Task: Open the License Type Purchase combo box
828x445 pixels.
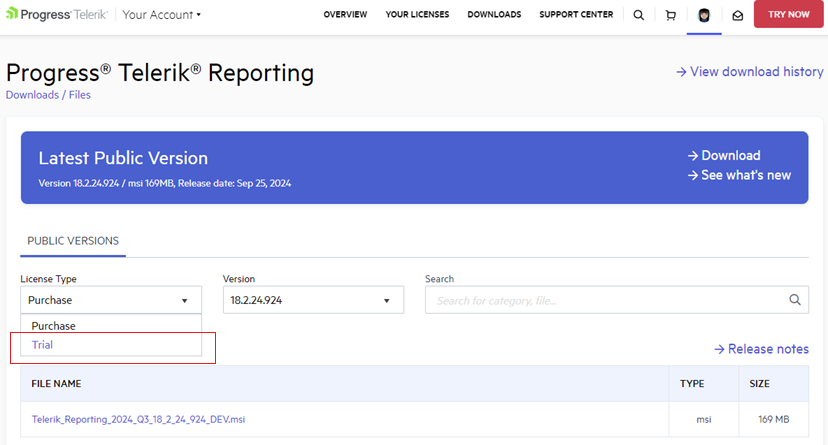Action: [x=111, y=300]
